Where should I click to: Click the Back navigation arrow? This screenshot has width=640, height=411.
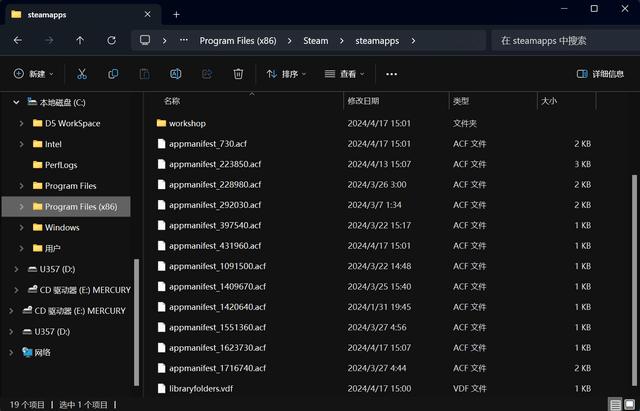point(18,40)
